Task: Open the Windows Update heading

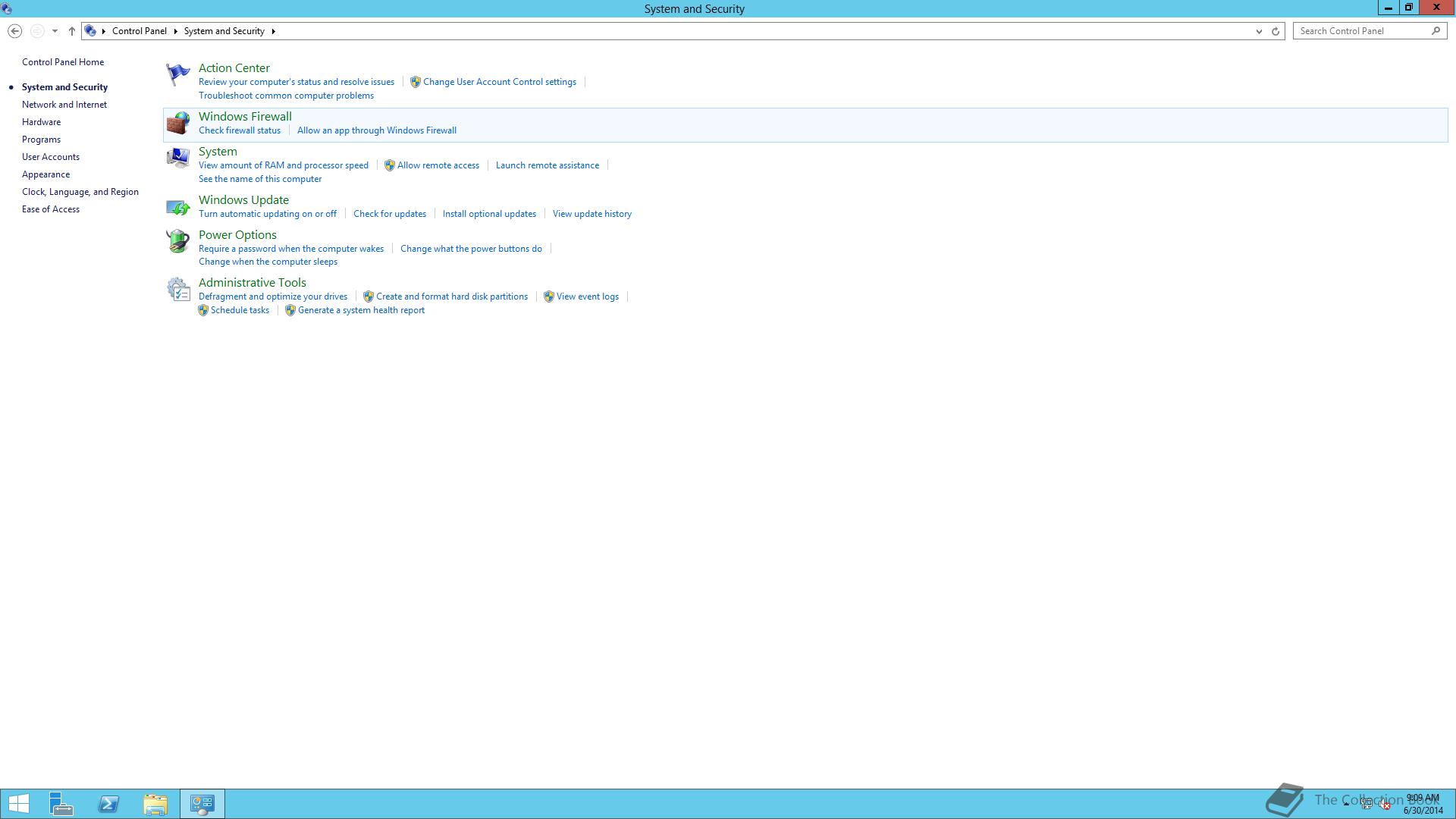Action: coord(243,200)
